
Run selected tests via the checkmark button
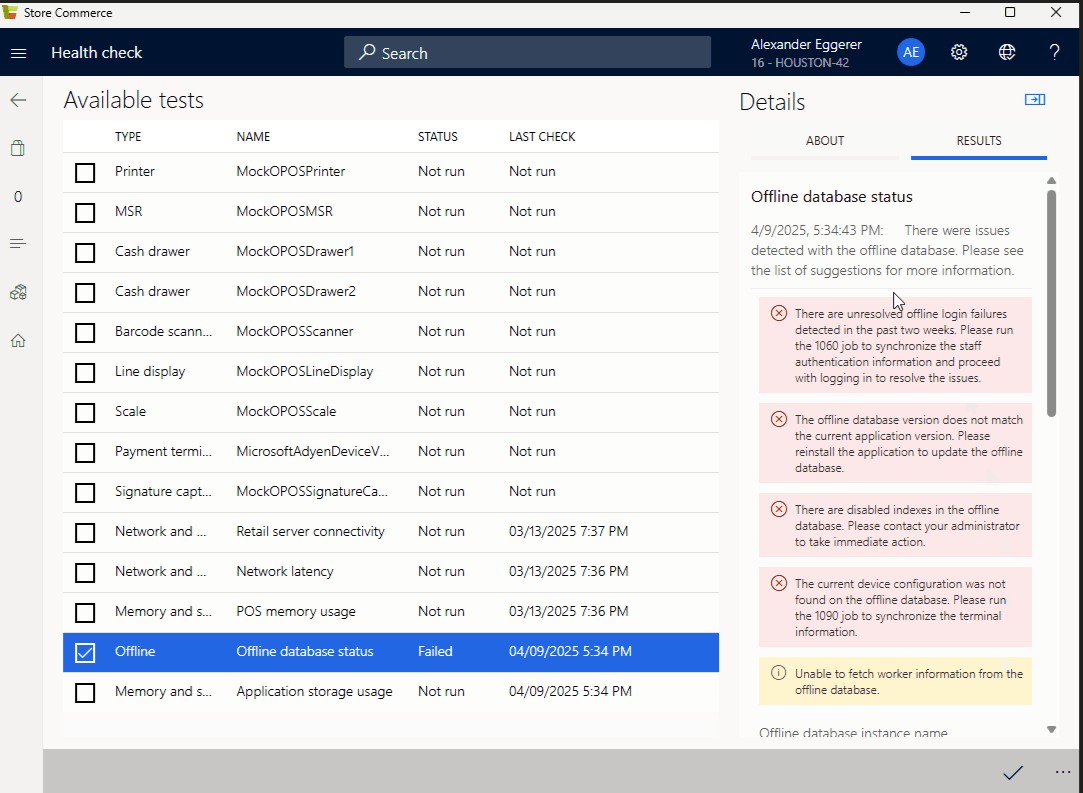click(1013, 771)
